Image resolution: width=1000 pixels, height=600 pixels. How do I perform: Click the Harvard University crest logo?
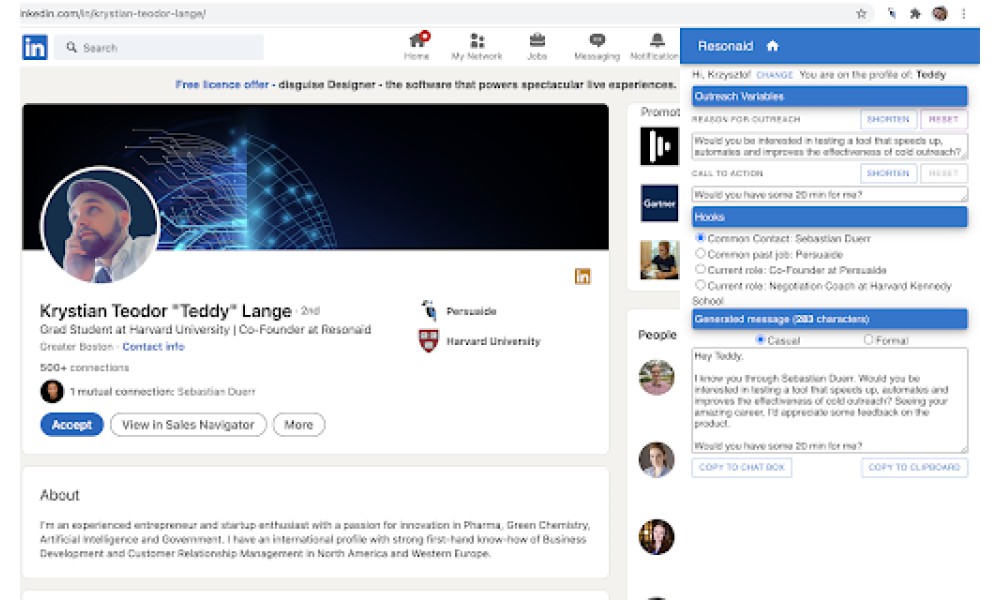coord(429,340)
